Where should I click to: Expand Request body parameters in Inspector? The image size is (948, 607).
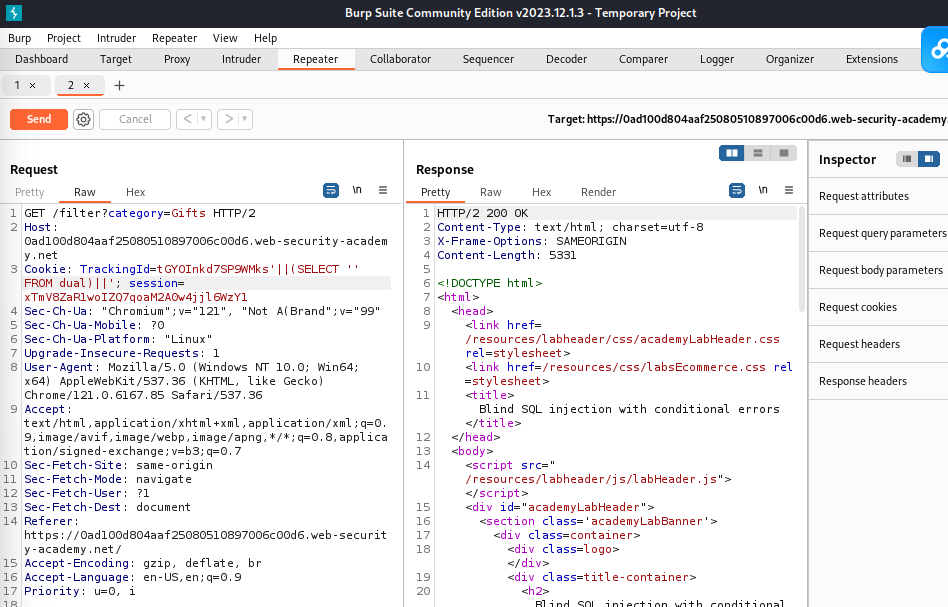pos(878,270)
